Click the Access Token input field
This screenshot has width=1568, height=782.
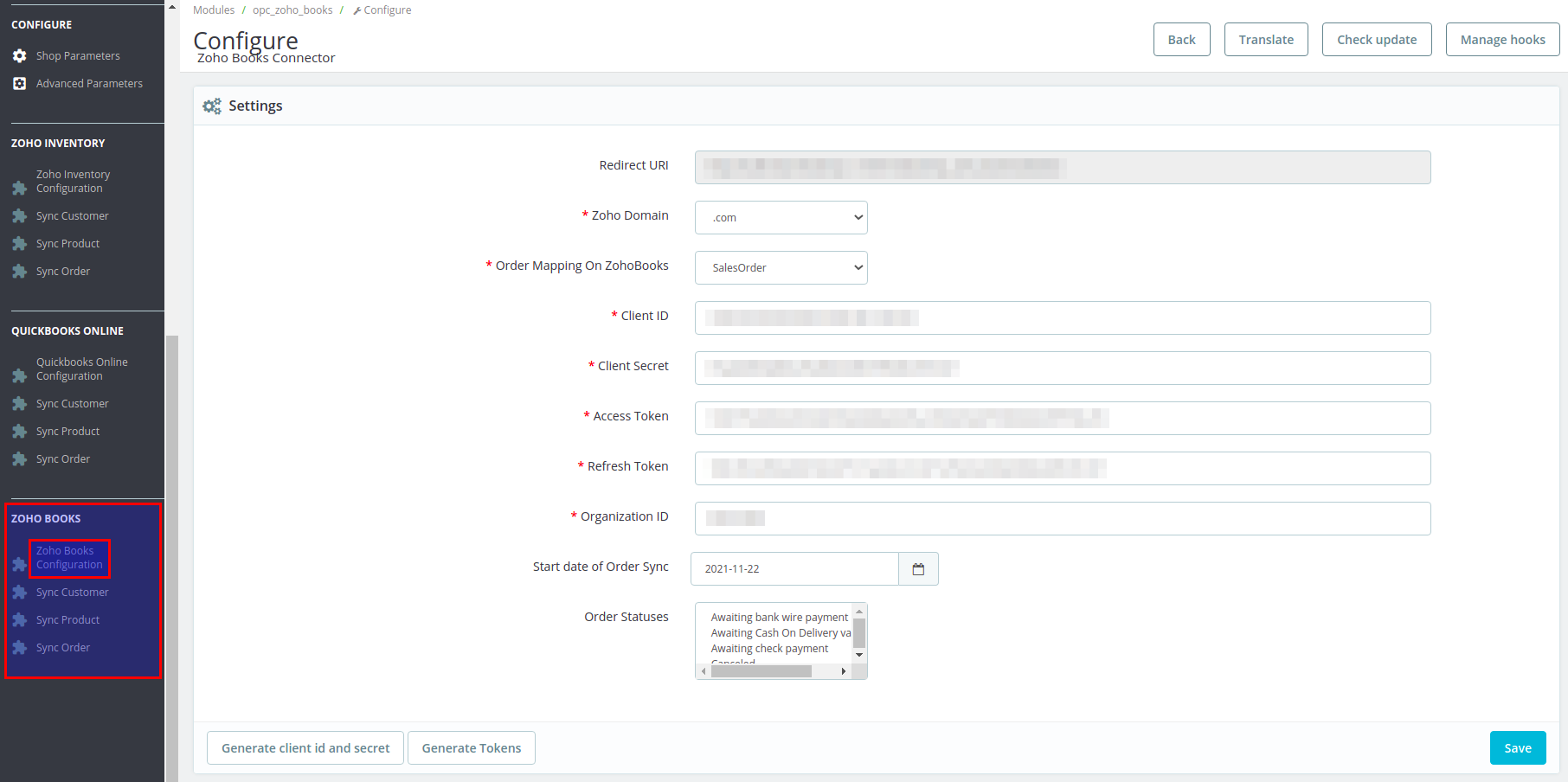1063,419
